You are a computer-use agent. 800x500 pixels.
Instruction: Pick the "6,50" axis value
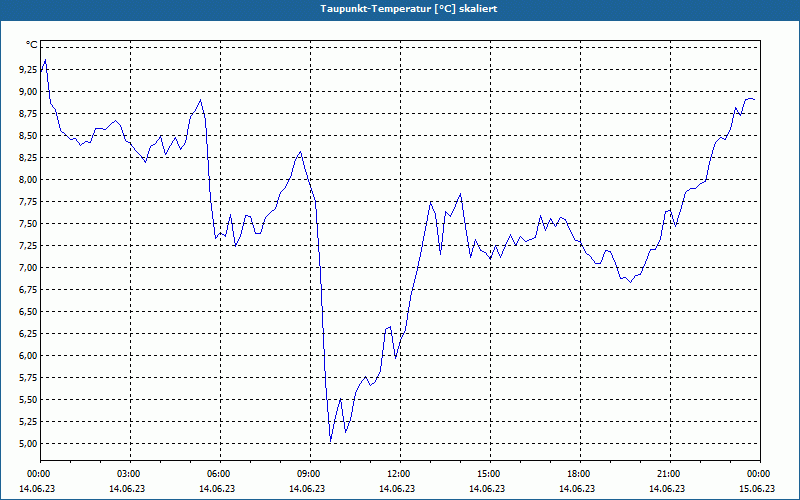click(29, 312)
